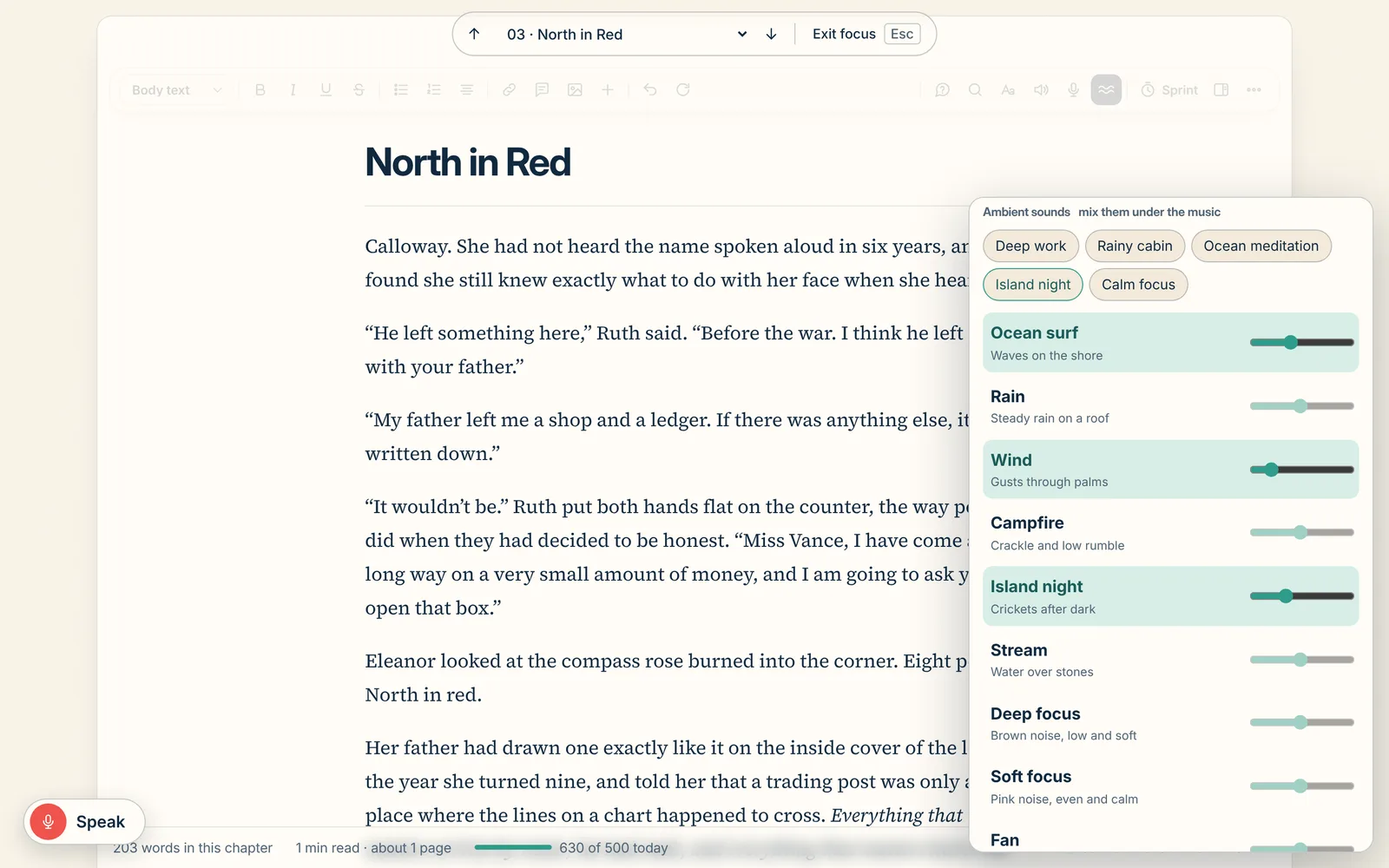Click the microphone dictation toolbar icon

[x=1073, y=89]
